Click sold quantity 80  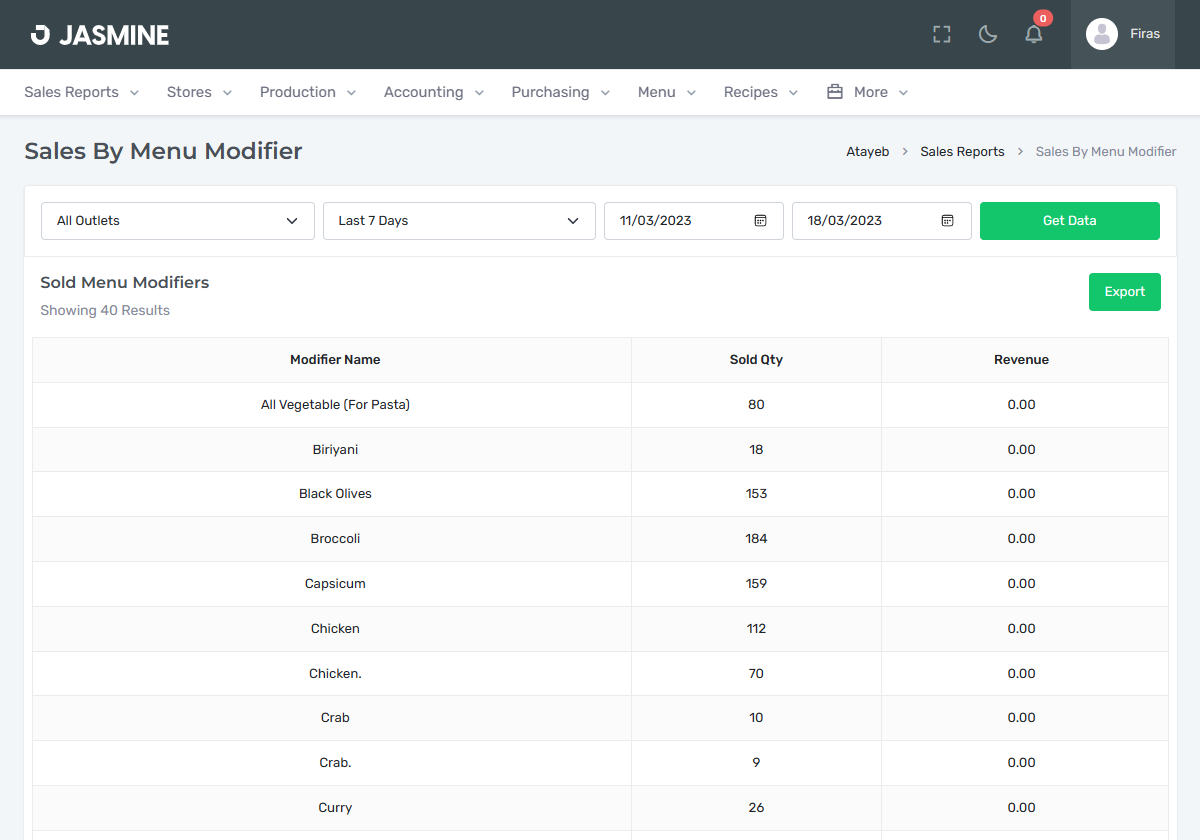point(756,405)
